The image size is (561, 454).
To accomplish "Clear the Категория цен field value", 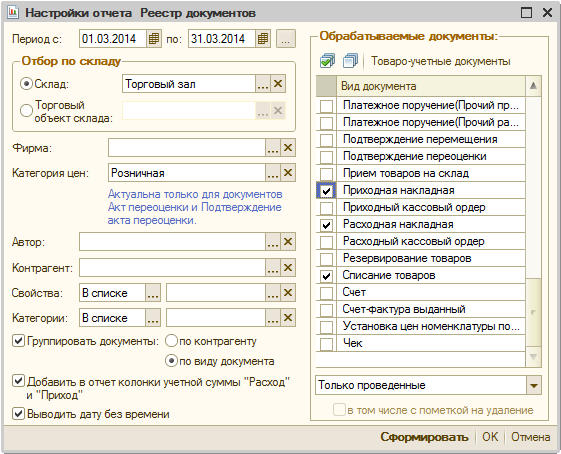I will (x=288, y=173).
